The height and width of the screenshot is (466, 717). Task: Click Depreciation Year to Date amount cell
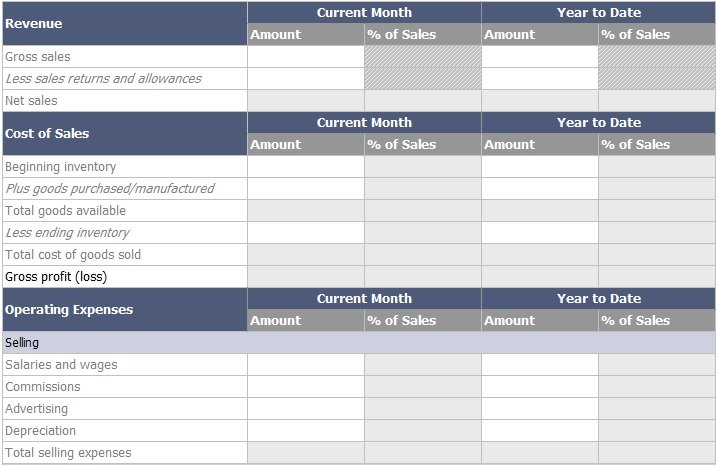tap(540, 430)
